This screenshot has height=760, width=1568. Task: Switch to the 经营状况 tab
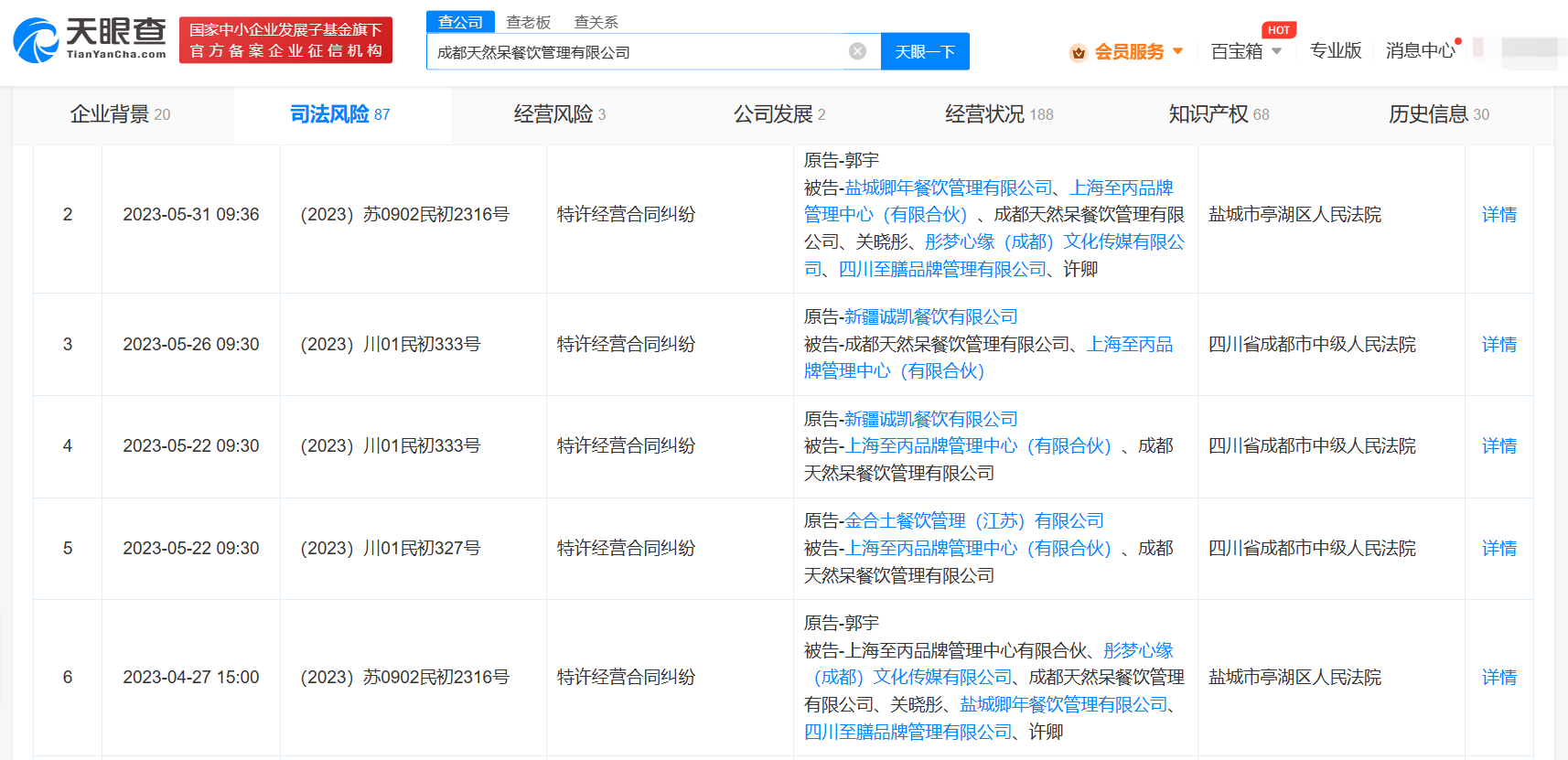point(999,114)
